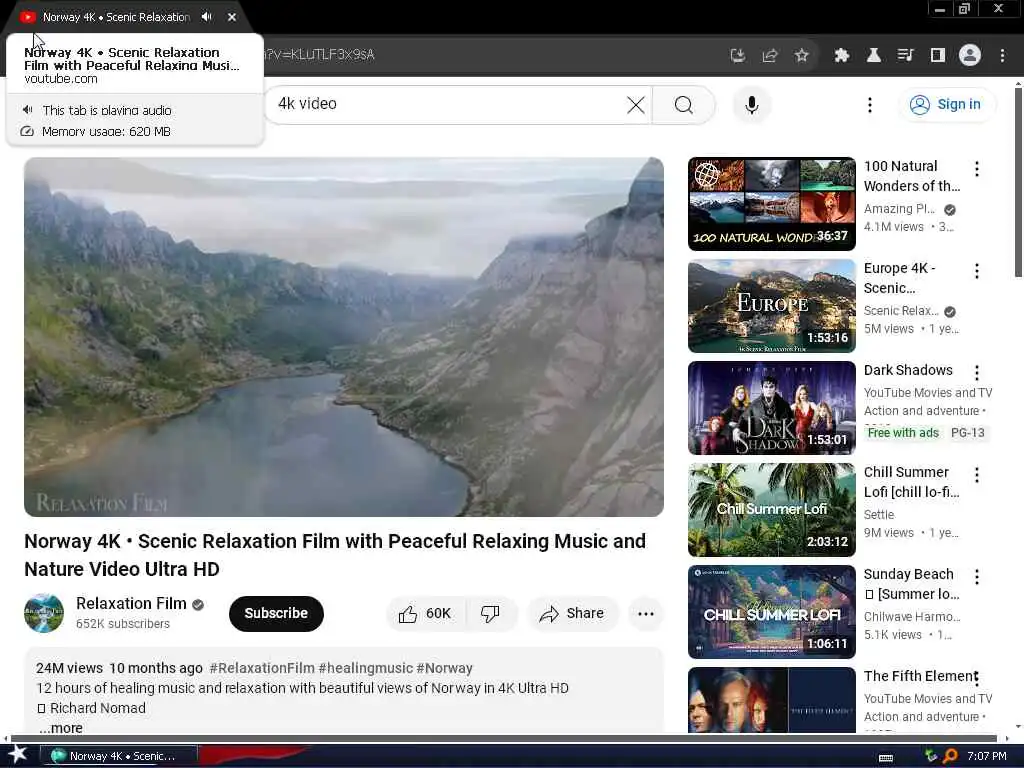Open 100 Natural Wonders thumbnail
The image size is (1024, 768).
coord(771,204)
